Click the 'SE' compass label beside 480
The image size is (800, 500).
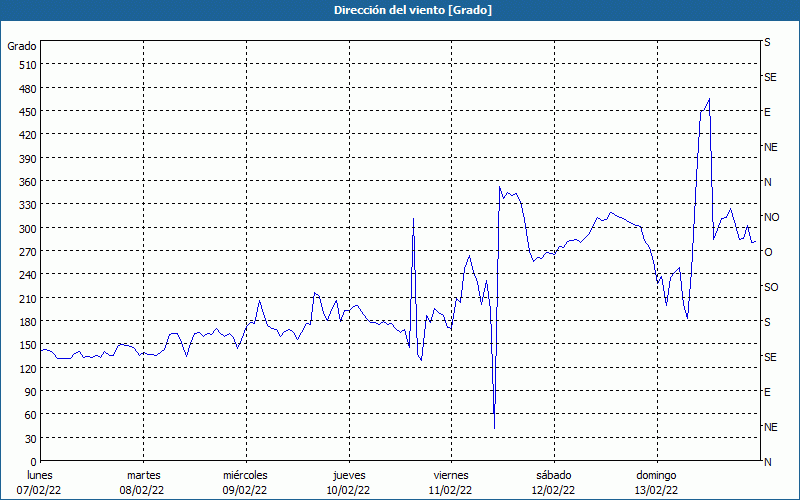point(770,77)
